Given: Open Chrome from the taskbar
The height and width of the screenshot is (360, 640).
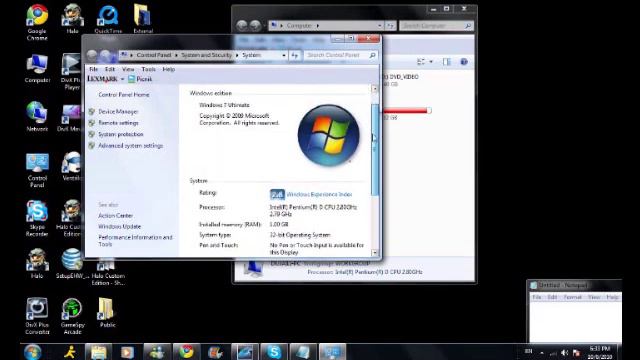Looking at the screenshot, I should pos(187,352).
